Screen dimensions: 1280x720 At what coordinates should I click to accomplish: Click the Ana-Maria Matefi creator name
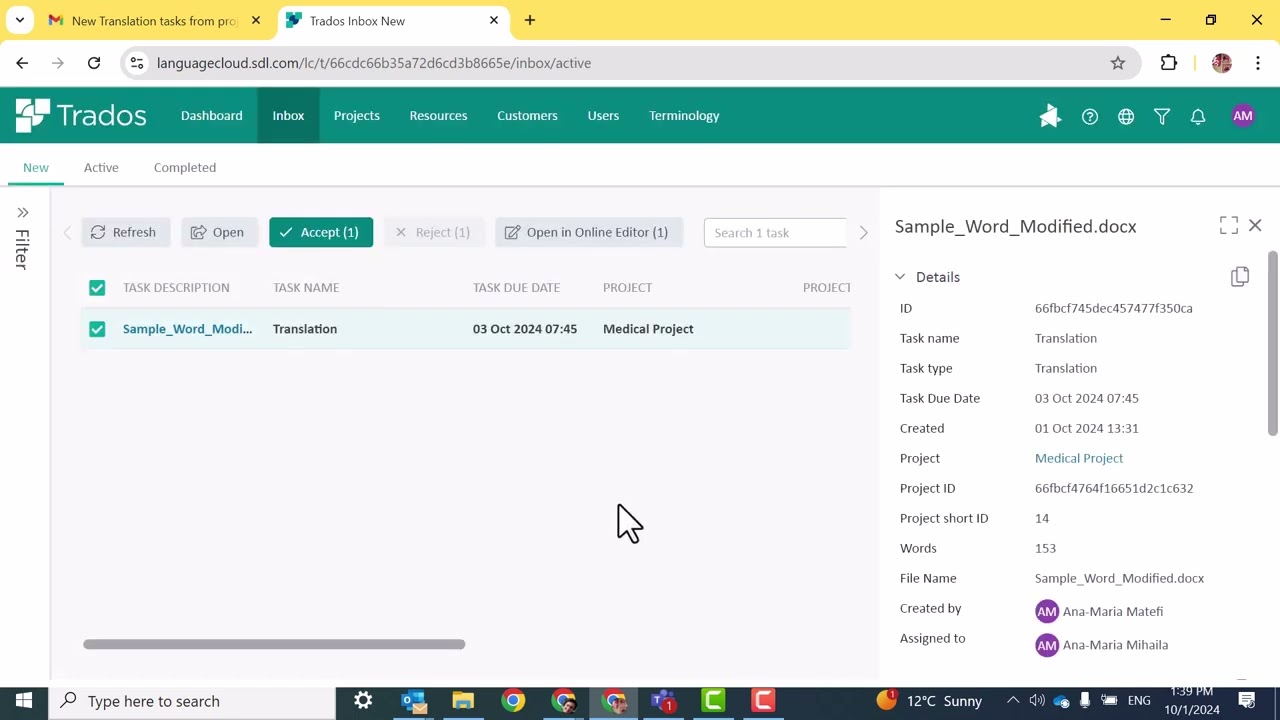pyautogui.click(x=1113, y=611)
